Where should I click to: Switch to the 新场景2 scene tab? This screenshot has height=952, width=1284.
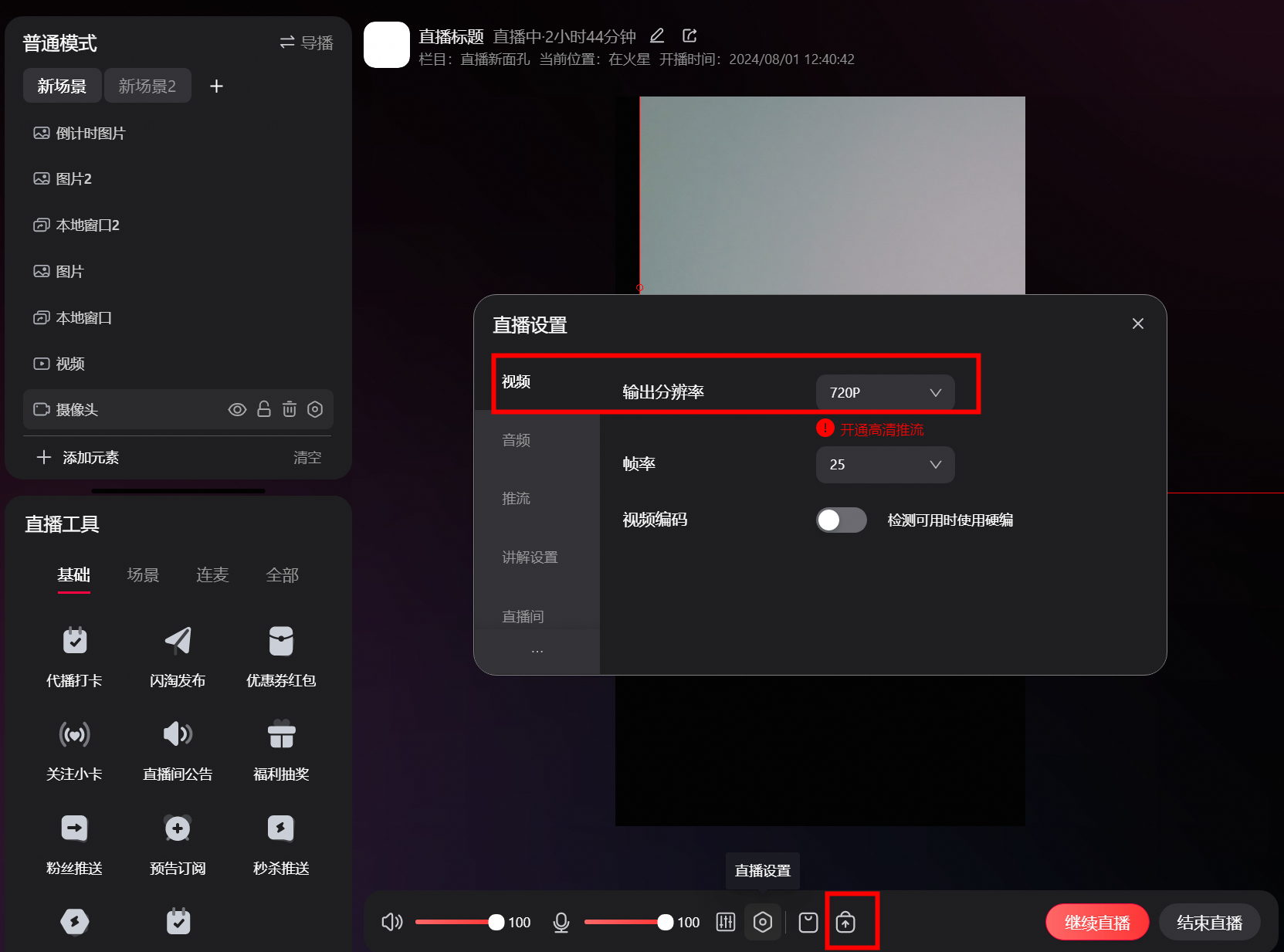(x=147, y=86)
